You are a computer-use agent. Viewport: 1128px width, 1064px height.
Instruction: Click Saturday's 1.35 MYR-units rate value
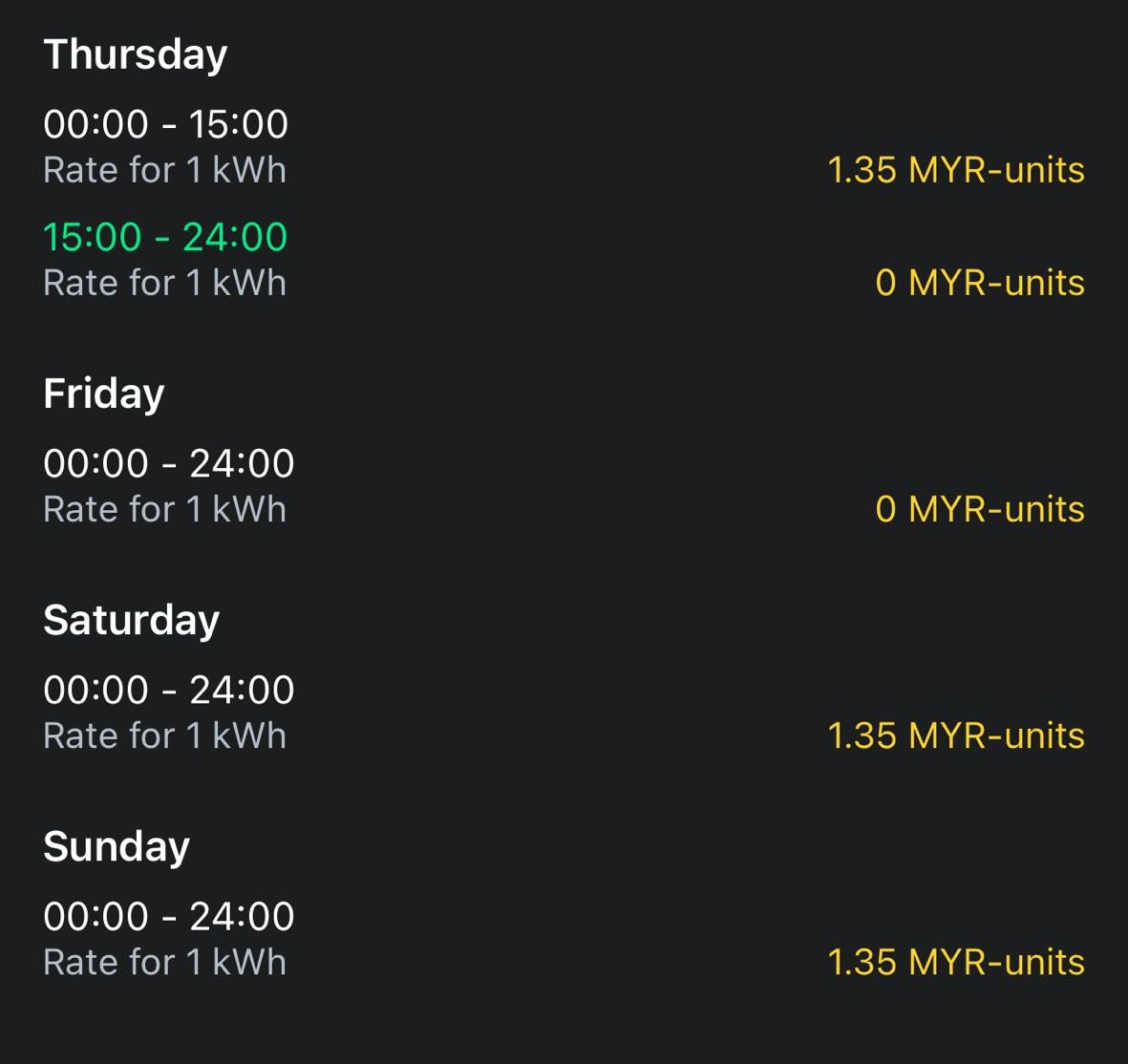pyautogui.click(x=955, y=735)
